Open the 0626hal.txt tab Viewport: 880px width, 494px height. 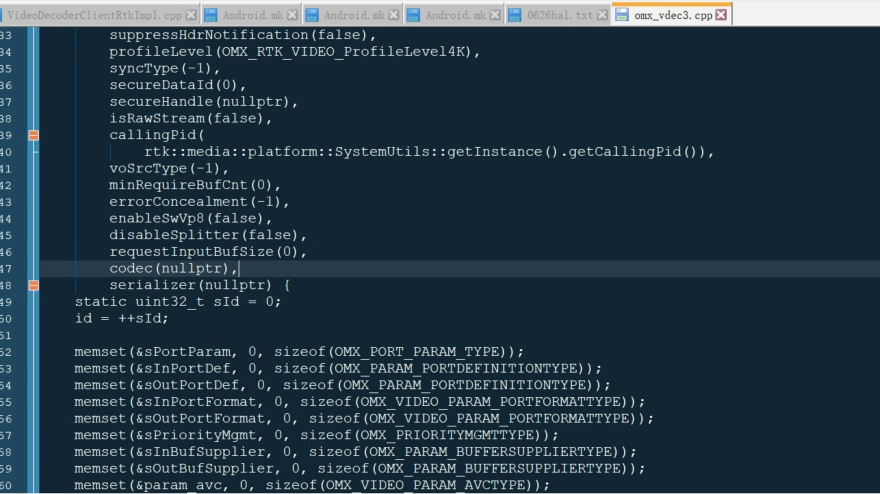pyautogui.click(x=559, y=15)
